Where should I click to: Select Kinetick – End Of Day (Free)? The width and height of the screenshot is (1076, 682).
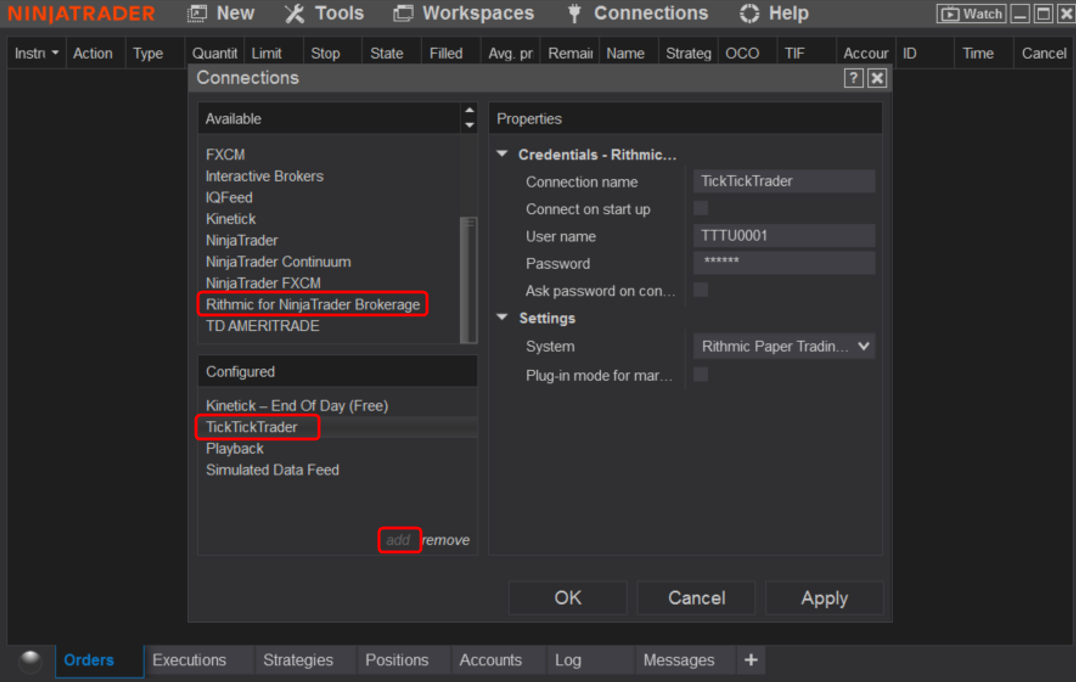296,405
